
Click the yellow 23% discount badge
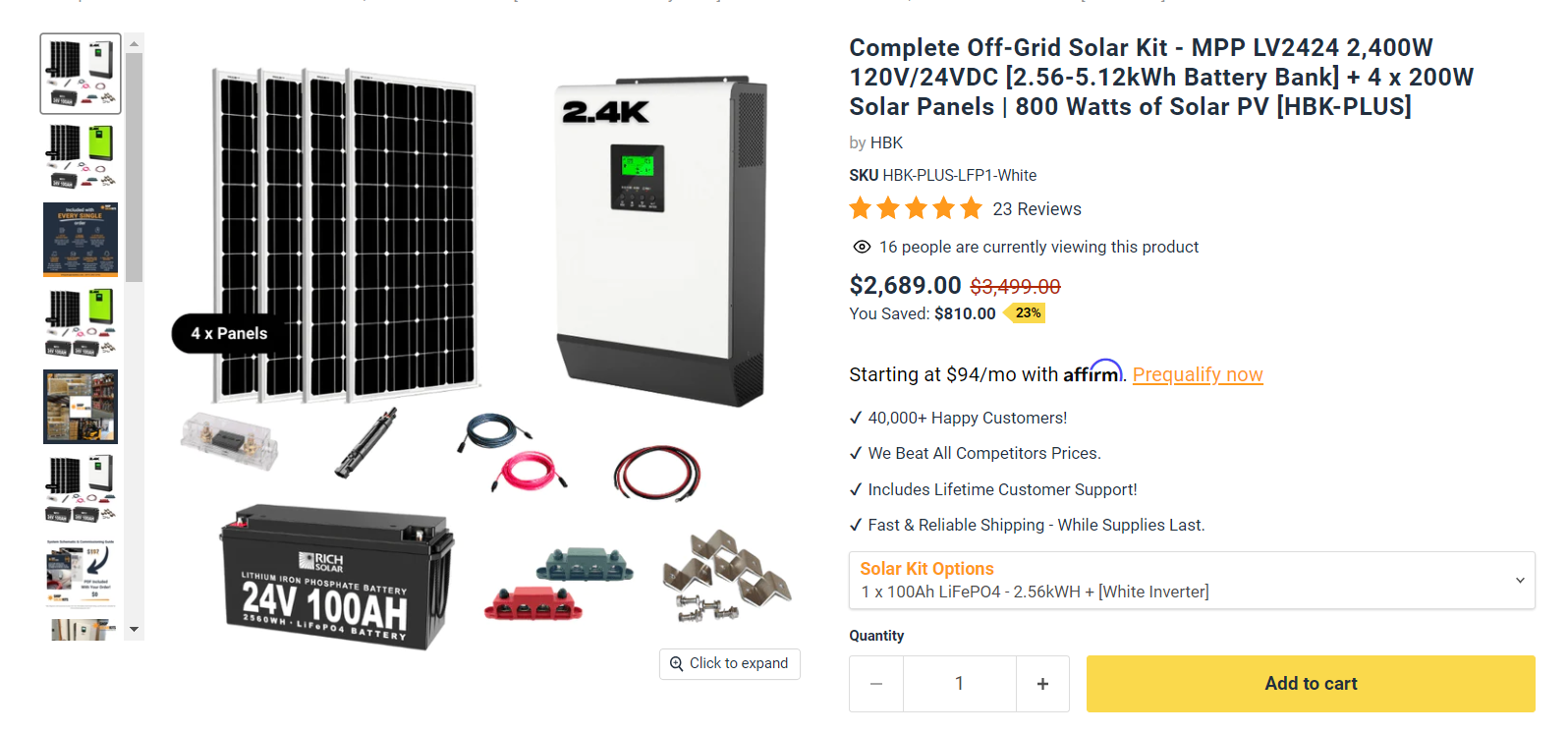(x=1030, y=312)
